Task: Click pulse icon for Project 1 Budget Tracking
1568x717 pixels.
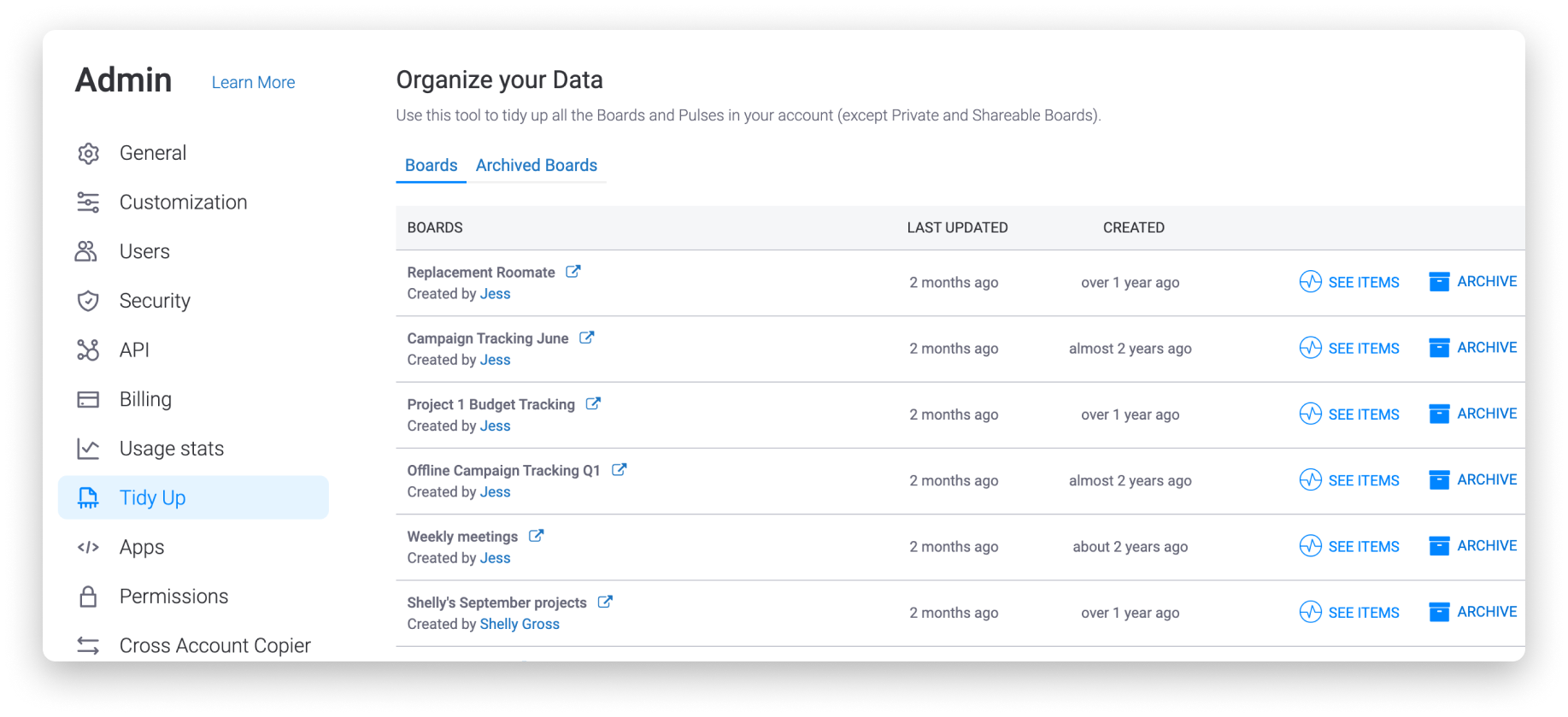Action: coord(1311,414)
